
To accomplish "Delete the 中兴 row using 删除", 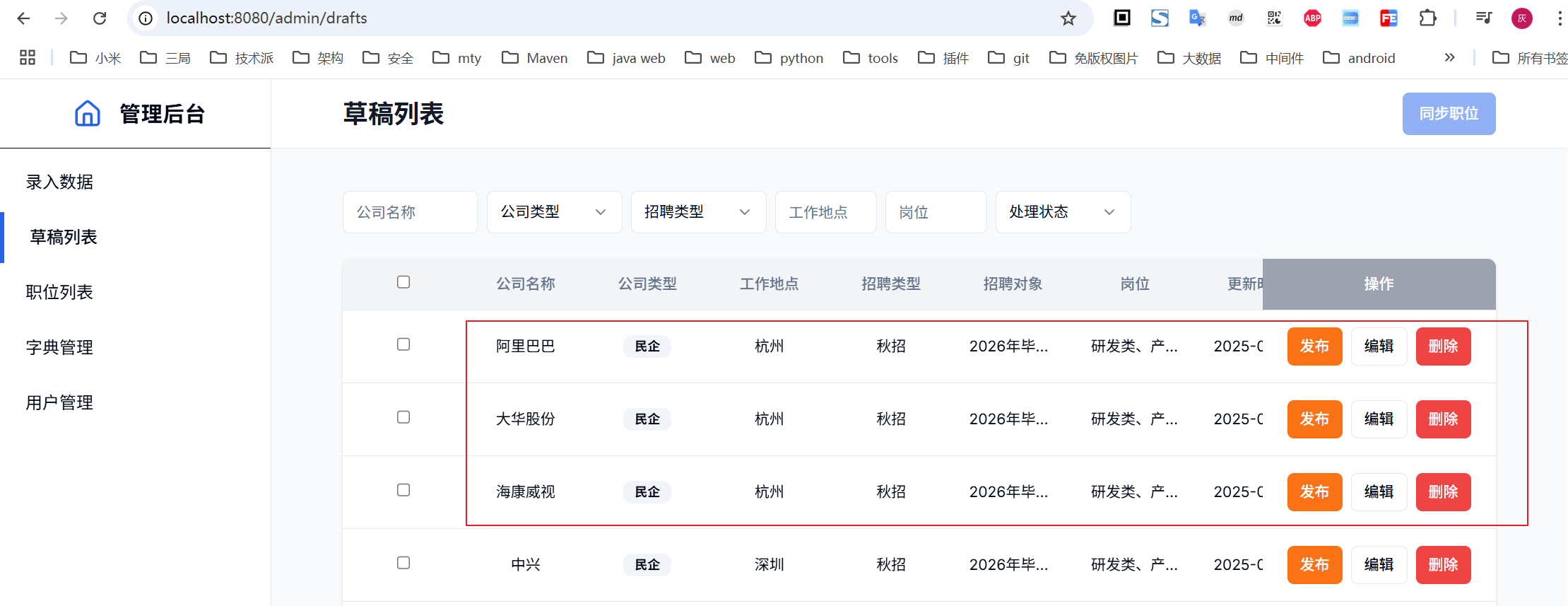I will coord(1443,565).
